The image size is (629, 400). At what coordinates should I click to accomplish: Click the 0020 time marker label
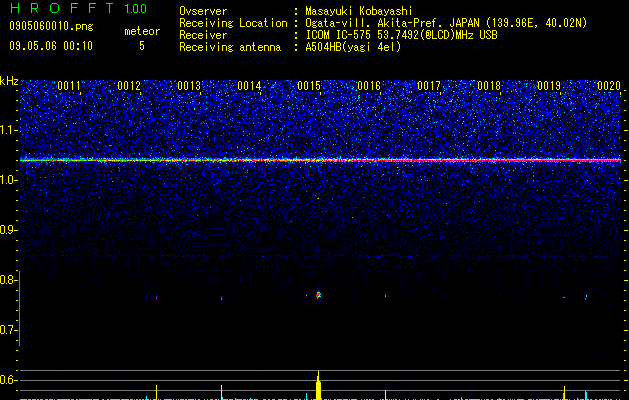click(x=609, y=86)
